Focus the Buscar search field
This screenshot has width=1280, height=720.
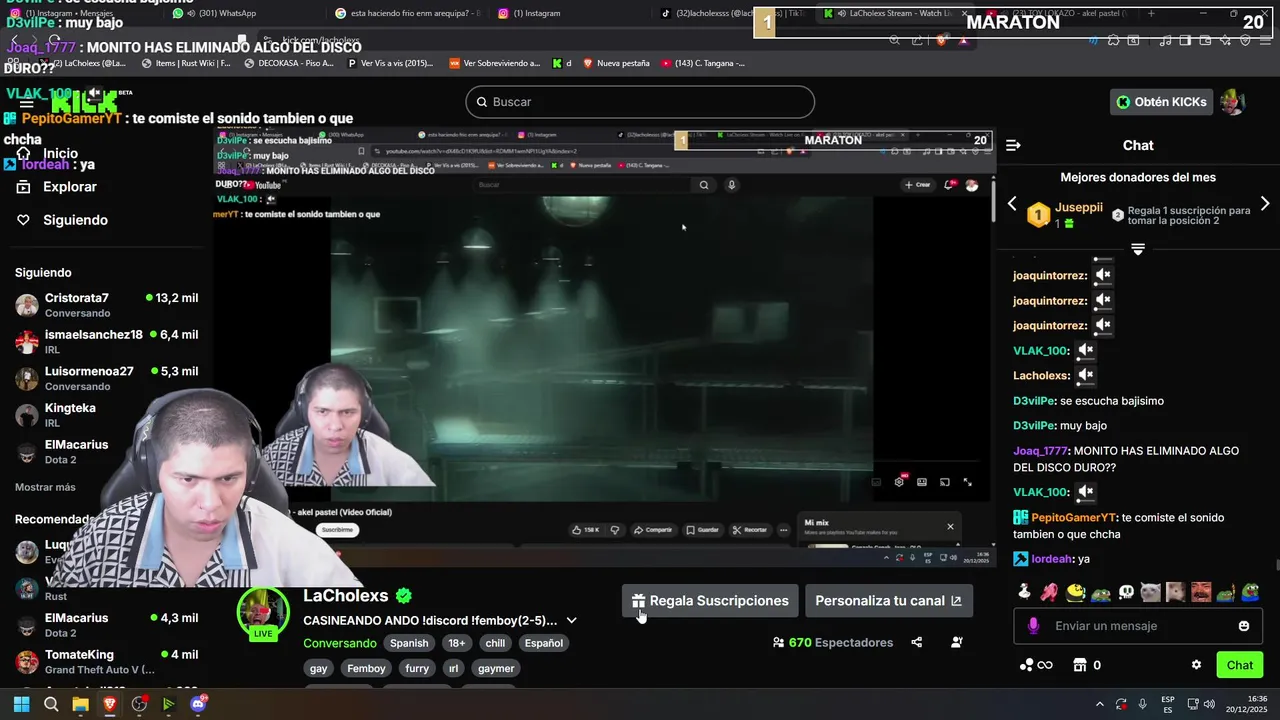pyautogui.click(x=640, y=102)
